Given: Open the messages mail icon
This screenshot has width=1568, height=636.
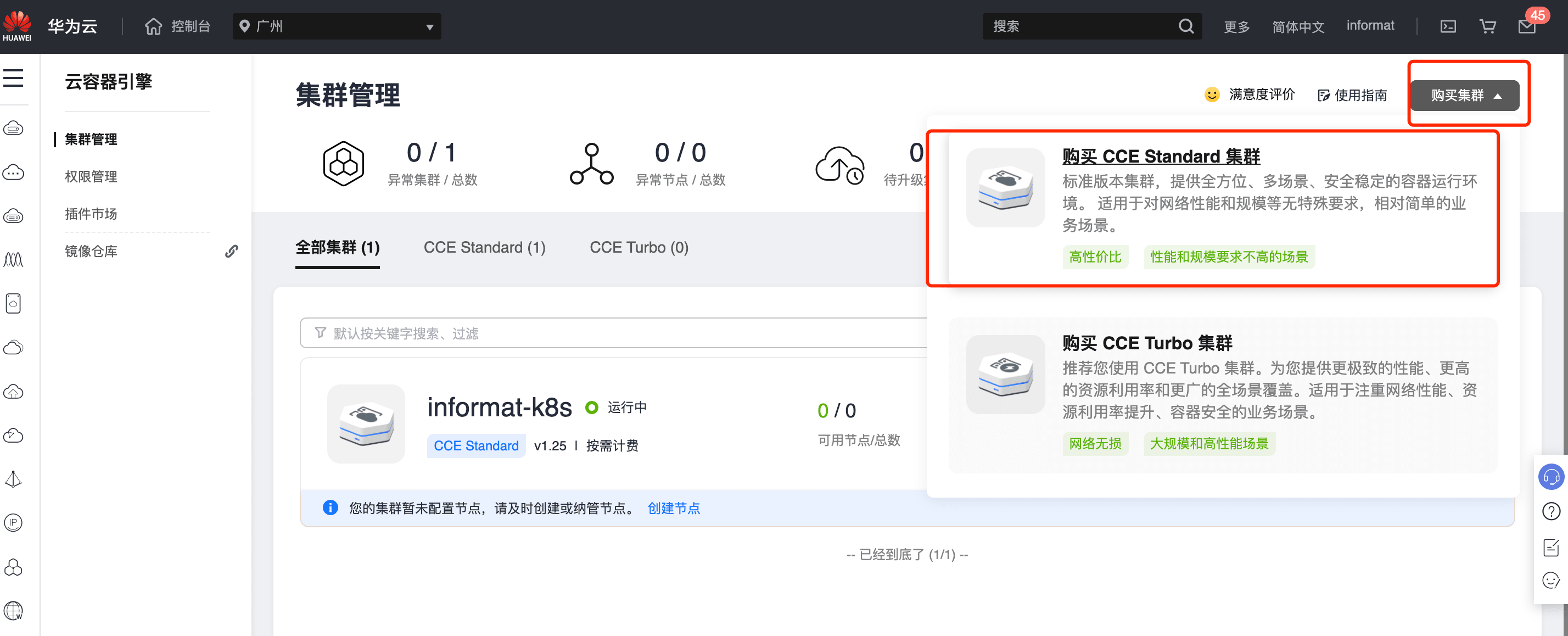Looking at the screenshot, I should 1527,26.
